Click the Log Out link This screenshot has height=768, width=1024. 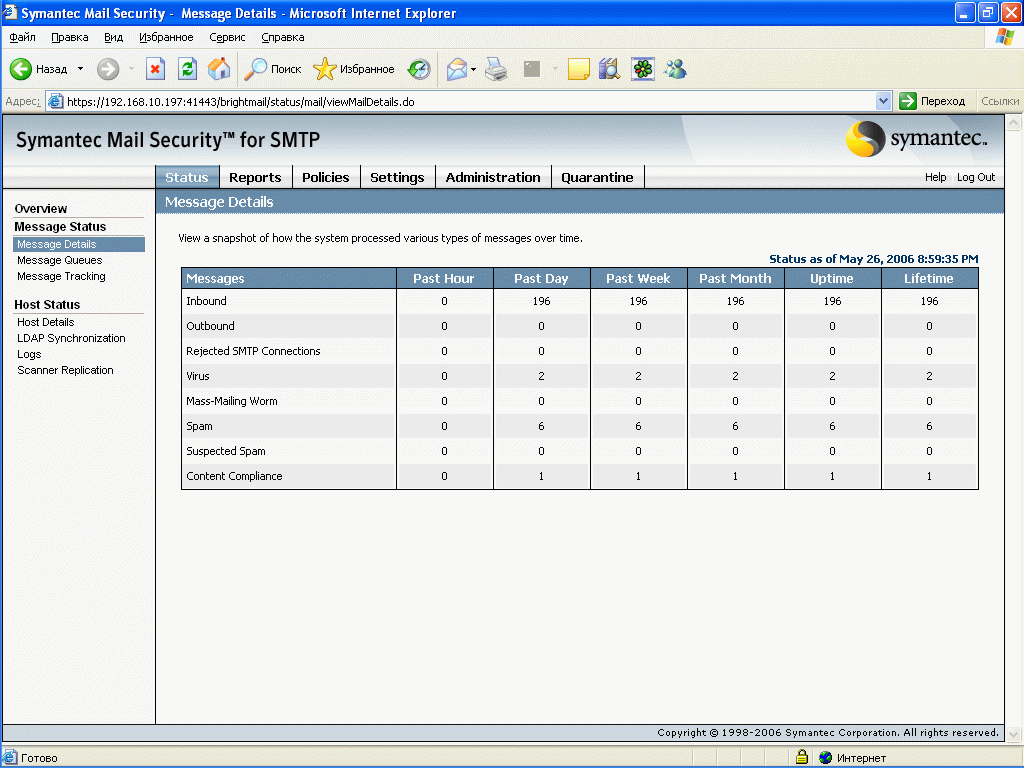pos(976,177)
